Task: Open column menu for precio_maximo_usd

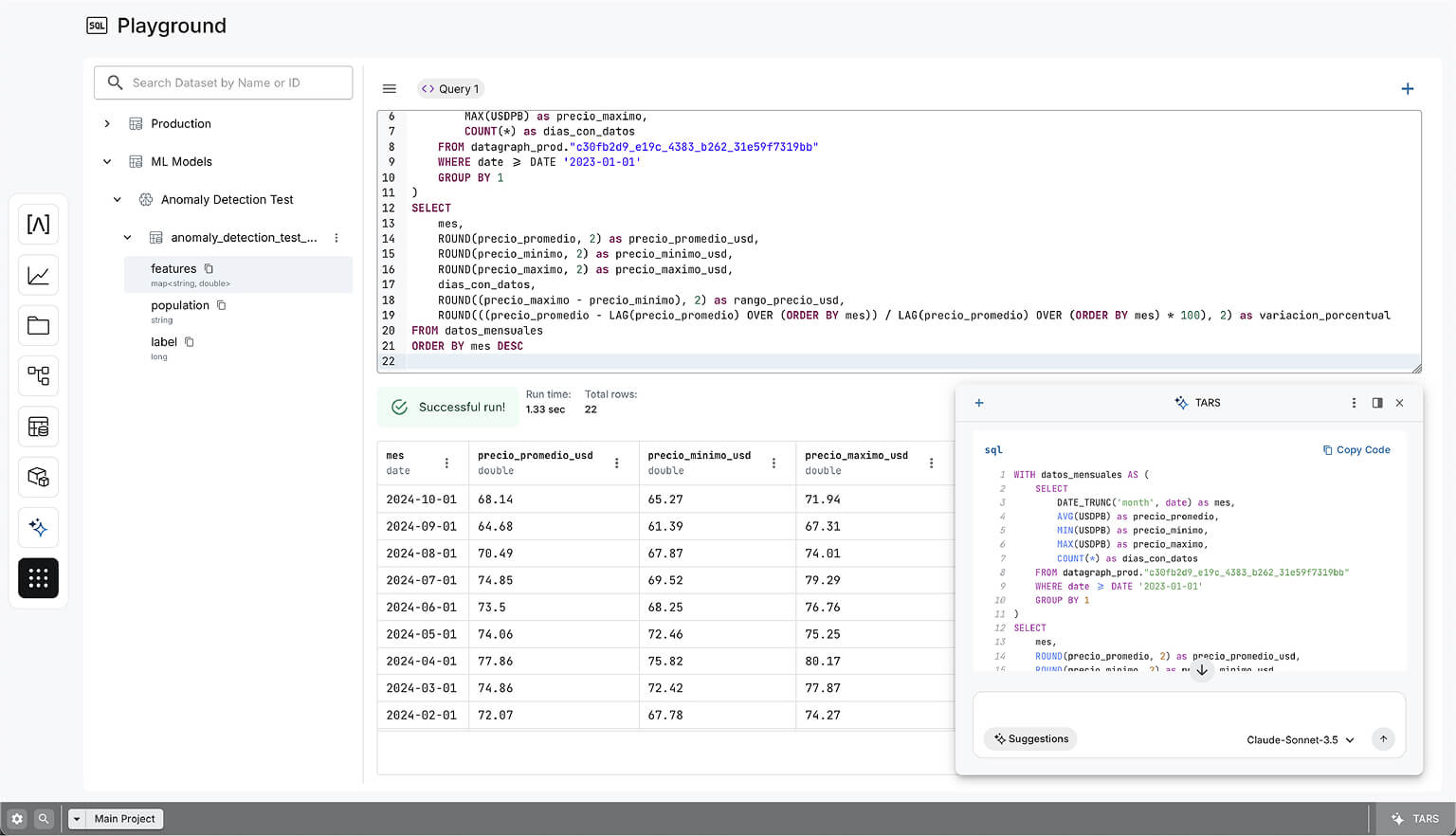Action: (x=931, y=463)
